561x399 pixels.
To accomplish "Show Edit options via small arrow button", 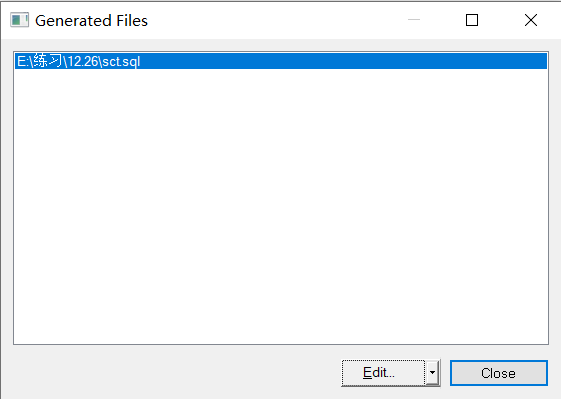I will pos(433,373).
